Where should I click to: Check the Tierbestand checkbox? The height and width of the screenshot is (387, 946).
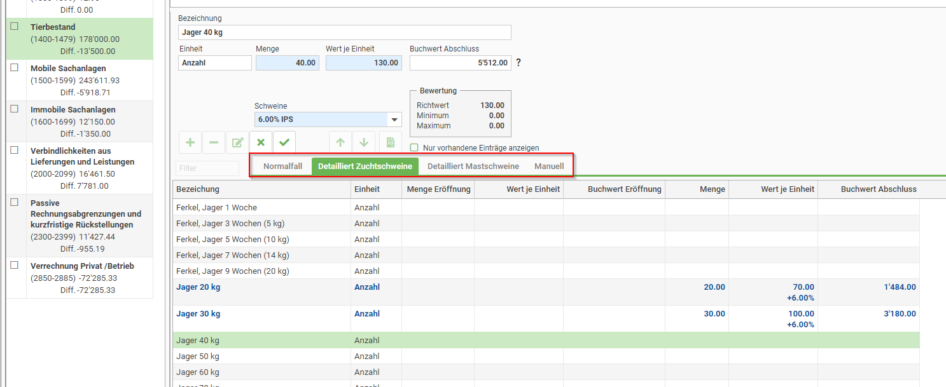[x=14, y=27]
